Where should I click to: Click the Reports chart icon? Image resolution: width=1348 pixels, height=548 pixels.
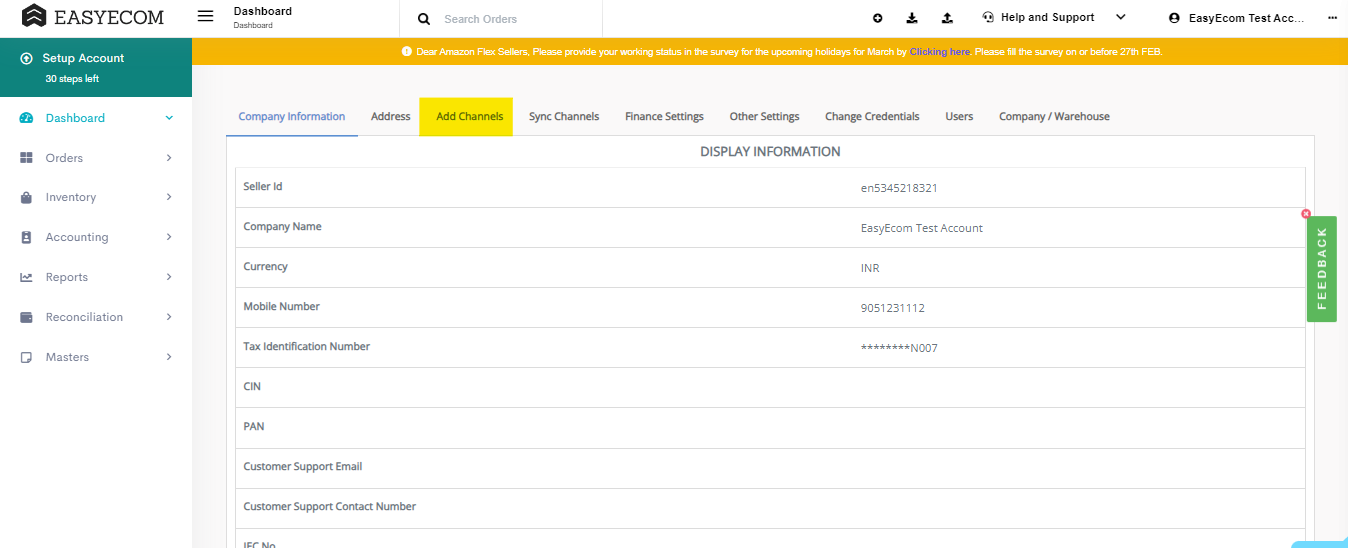point(26,277)
